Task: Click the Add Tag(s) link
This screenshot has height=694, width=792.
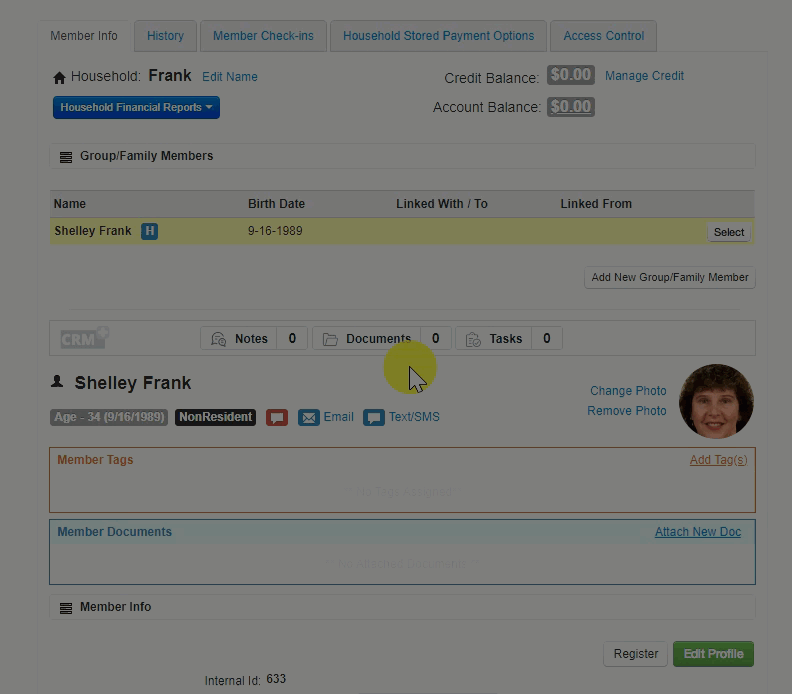Action: (717, 460)
